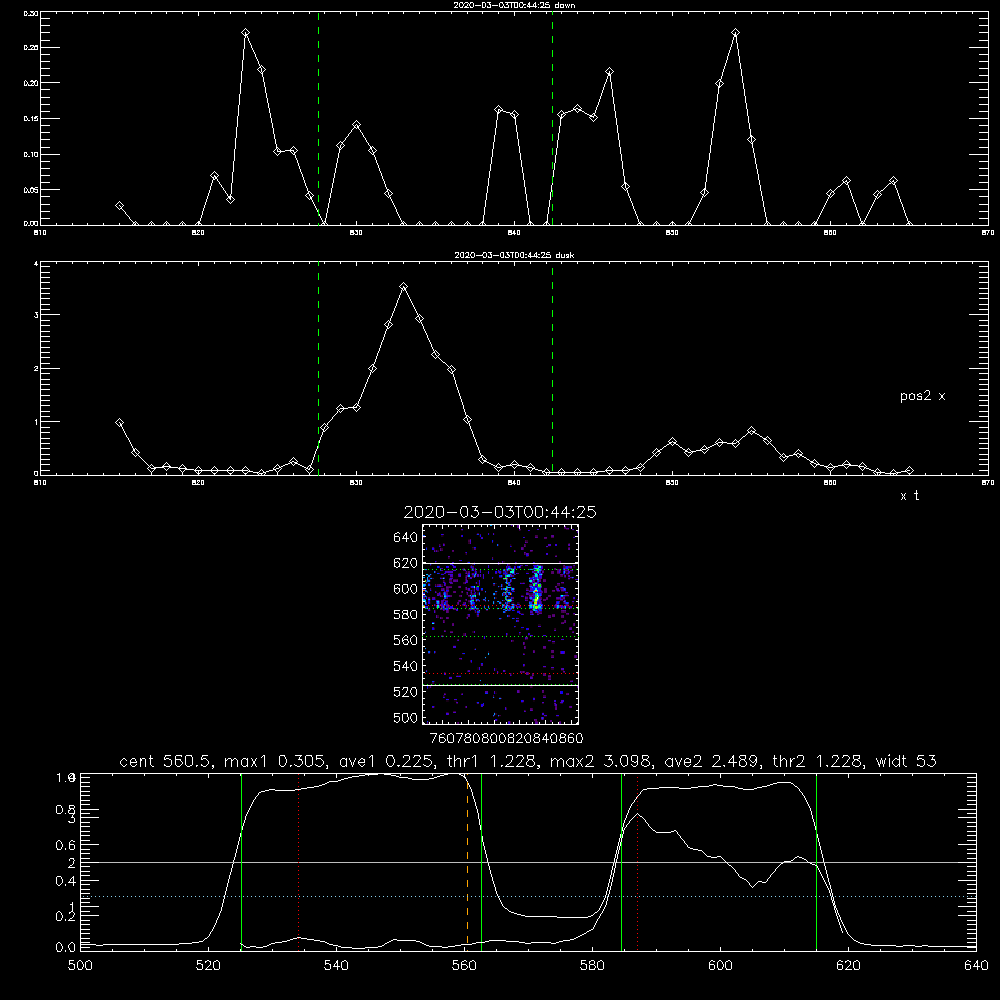Click the blue dotted horizontal threshold line

(x=528, y=896)
